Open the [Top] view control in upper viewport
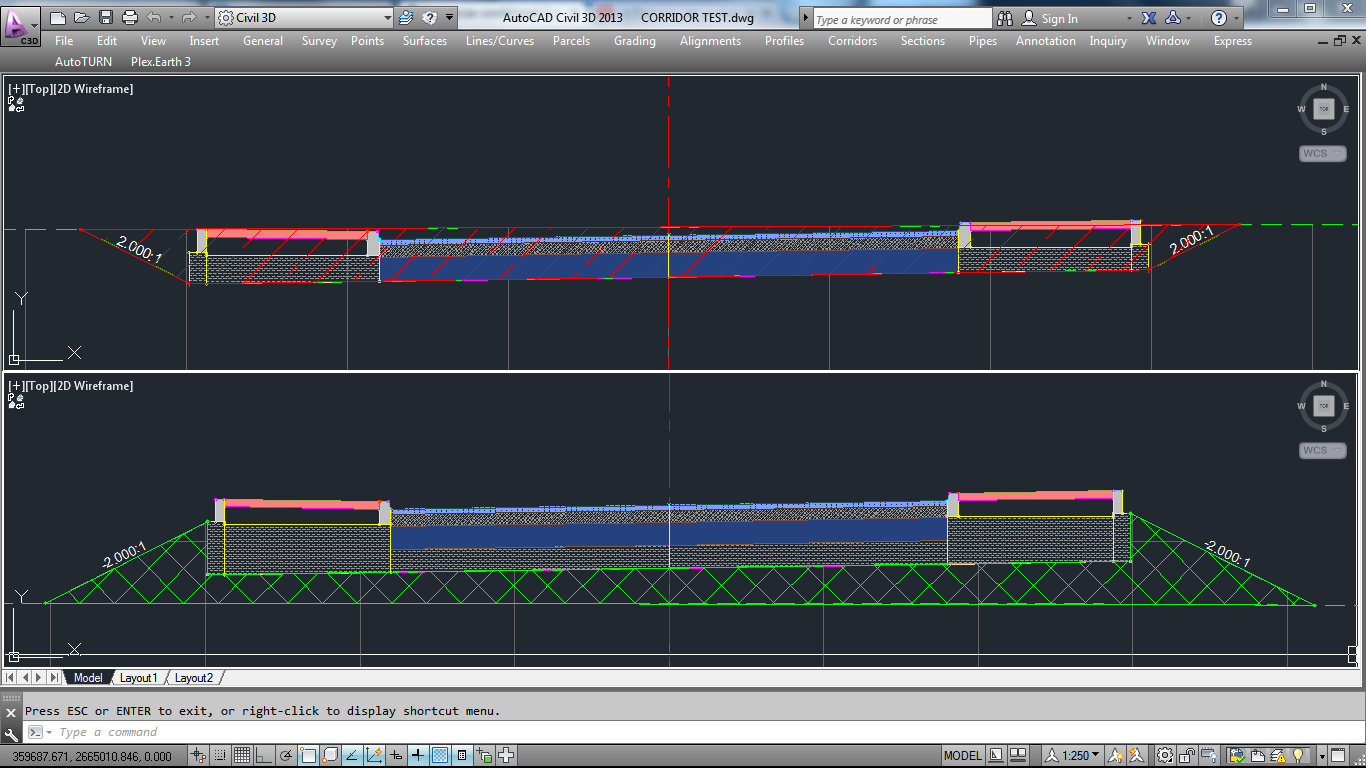The width and height of the screenshot is (1366, 768). 40,89
